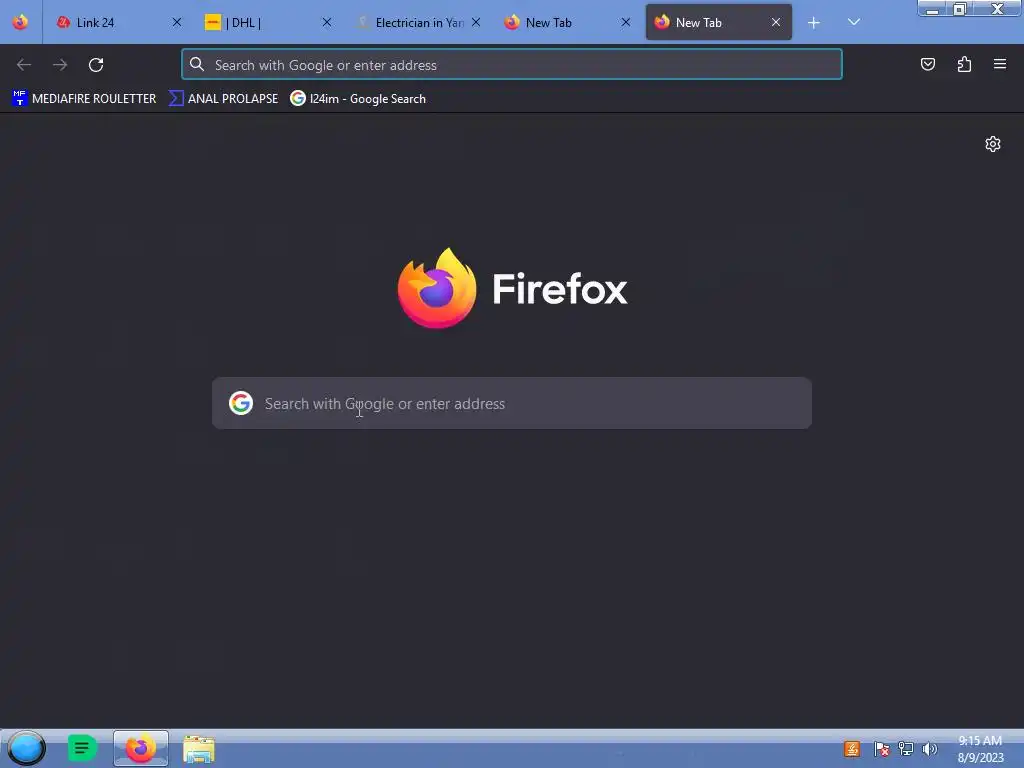Open MEDIAFIRE ROULETTER bookmark
The width and height of the screenshot is (1024, 768).
pos(84,99)
